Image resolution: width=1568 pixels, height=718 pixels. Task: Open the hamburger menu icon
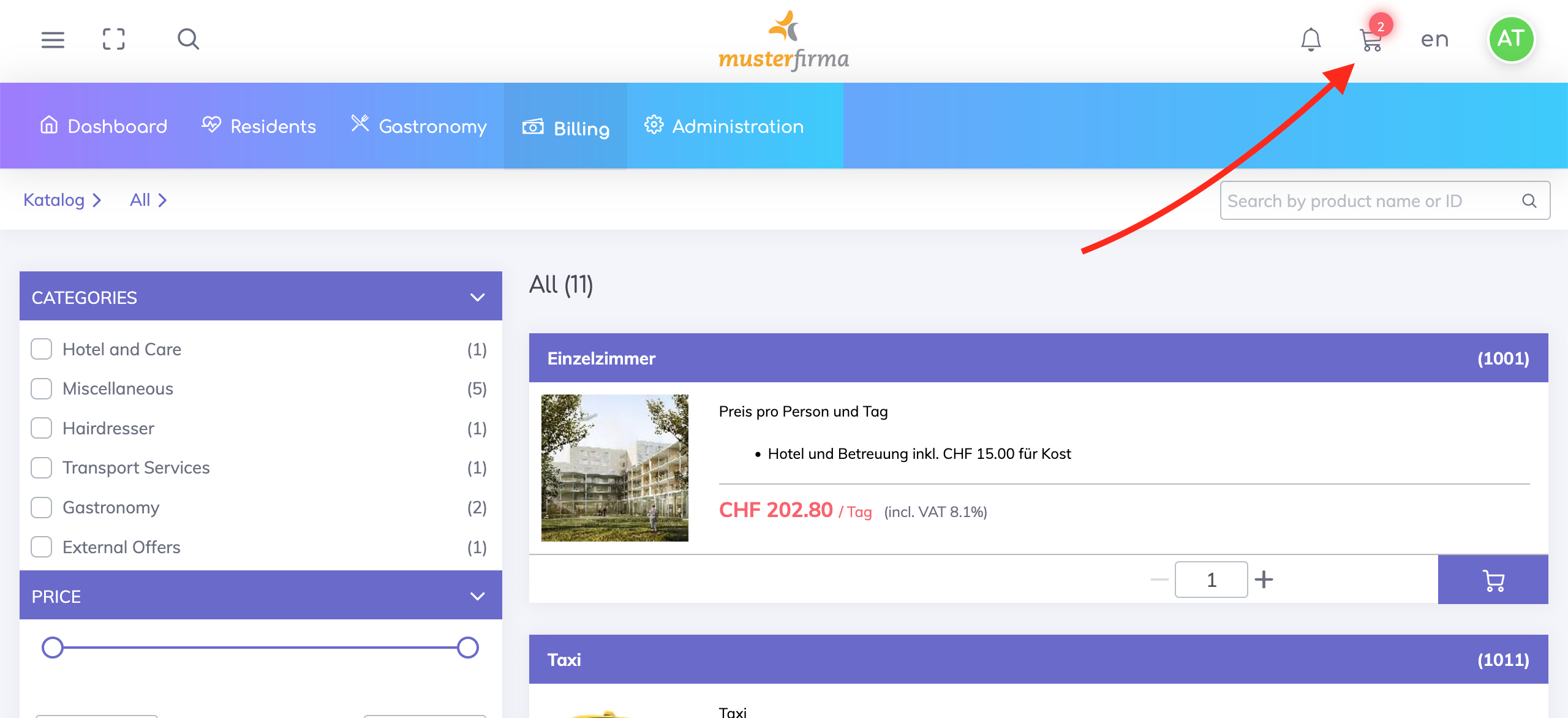[53, 40]
